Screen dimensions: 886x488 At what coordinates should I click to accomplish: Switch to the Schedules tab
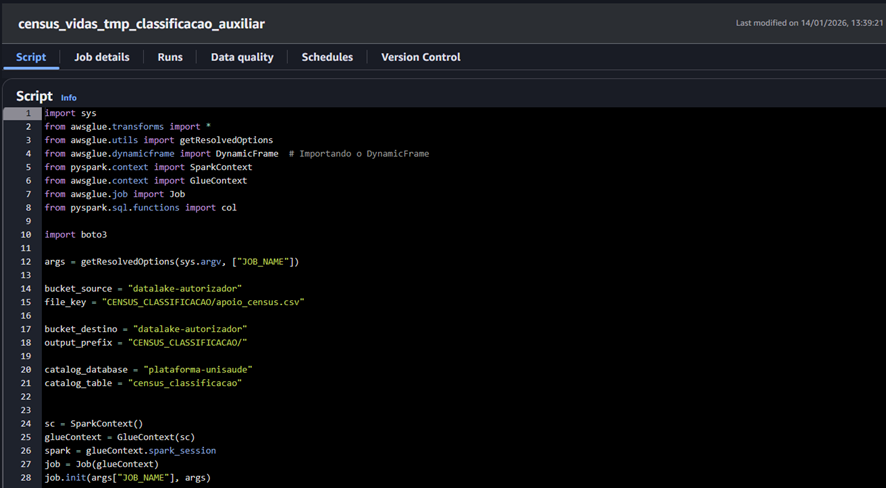point(327,57)
